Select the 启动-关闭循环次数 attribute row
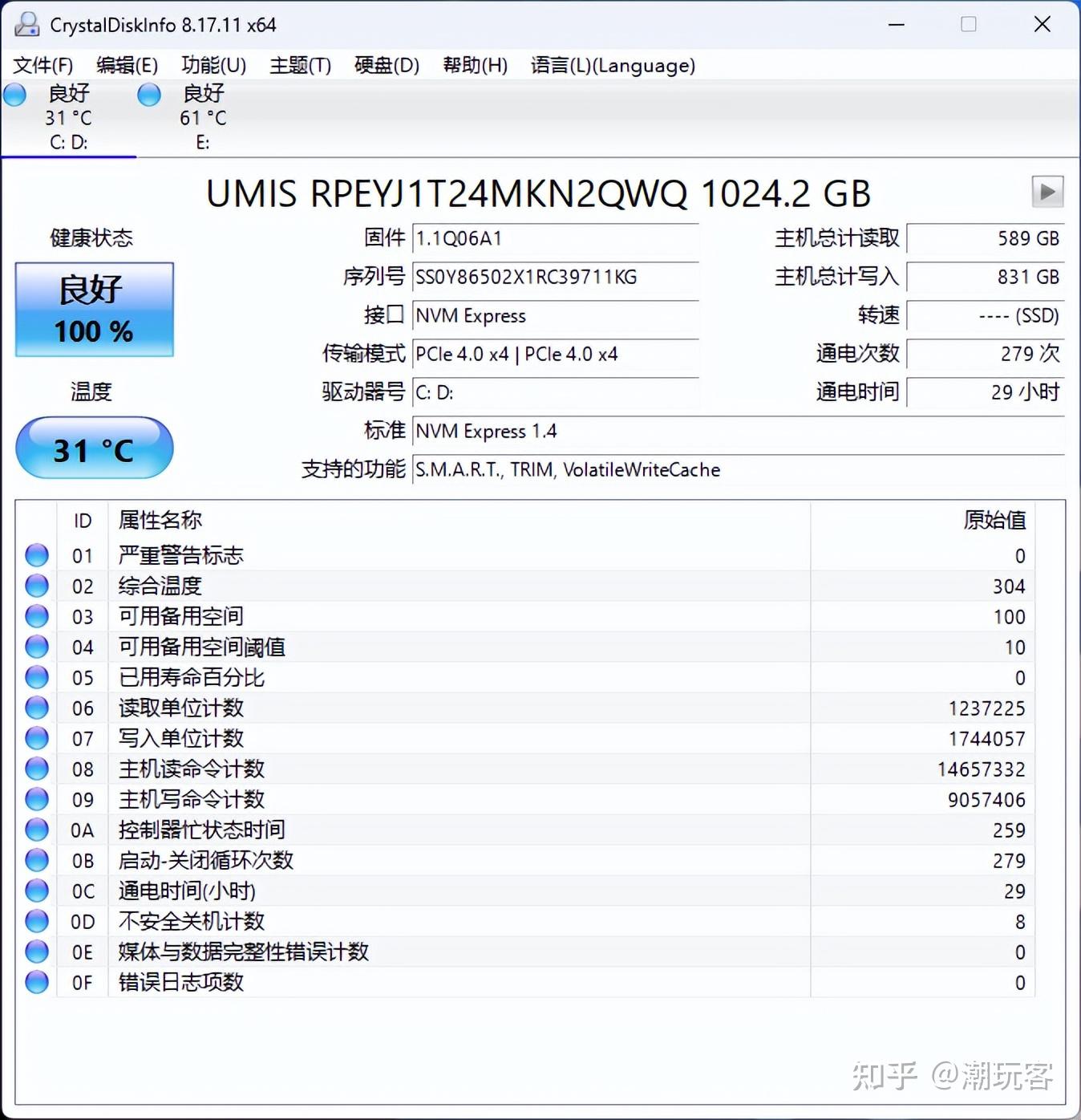This screenshot has height=1120, width=1081. (526, 860)
